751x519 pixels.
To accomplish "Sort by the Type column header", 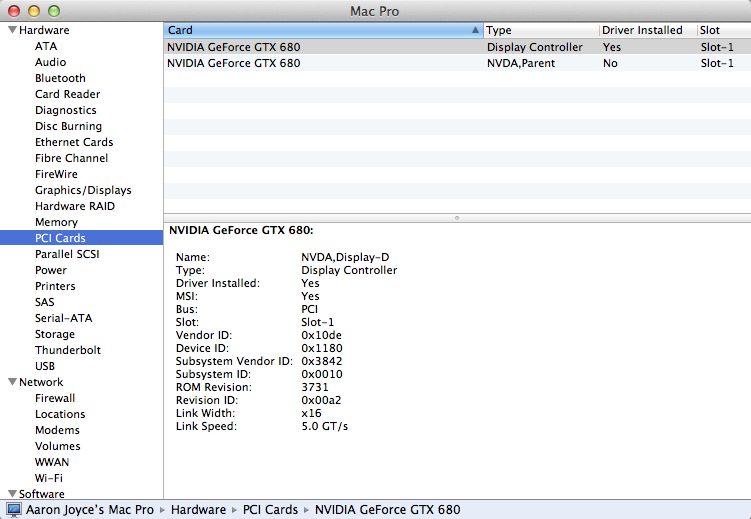I will pyautogui.click(x=541, y=30).
